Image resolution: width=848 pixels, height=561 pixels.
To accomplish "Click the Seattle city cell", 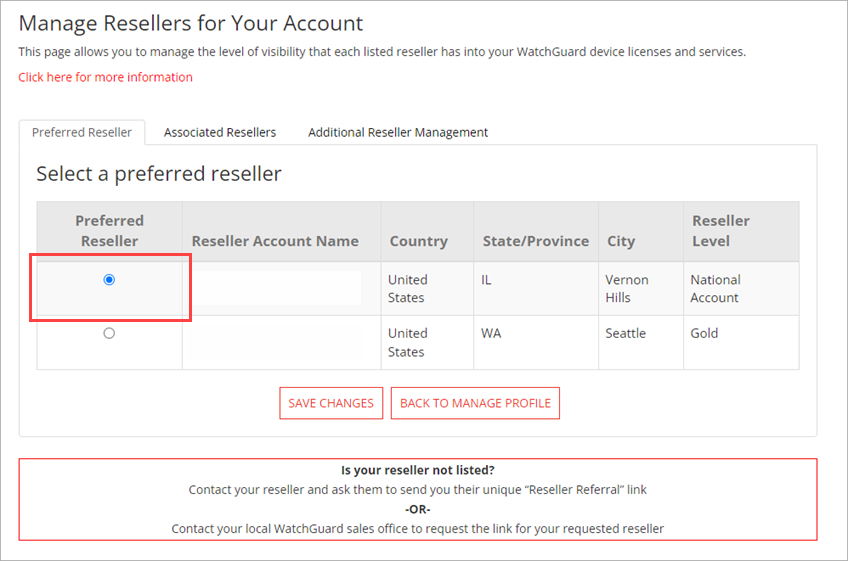I will 626,333.
